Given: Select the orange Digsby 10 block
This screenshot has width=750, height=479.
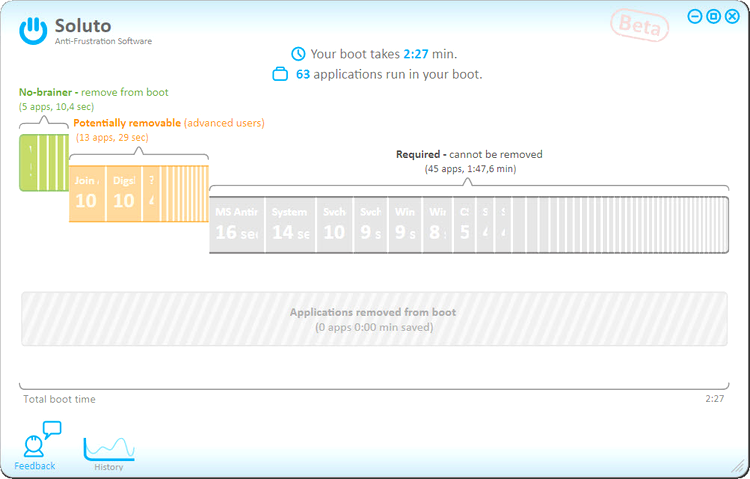Looking at the screenshot, I should click(124, 194).
